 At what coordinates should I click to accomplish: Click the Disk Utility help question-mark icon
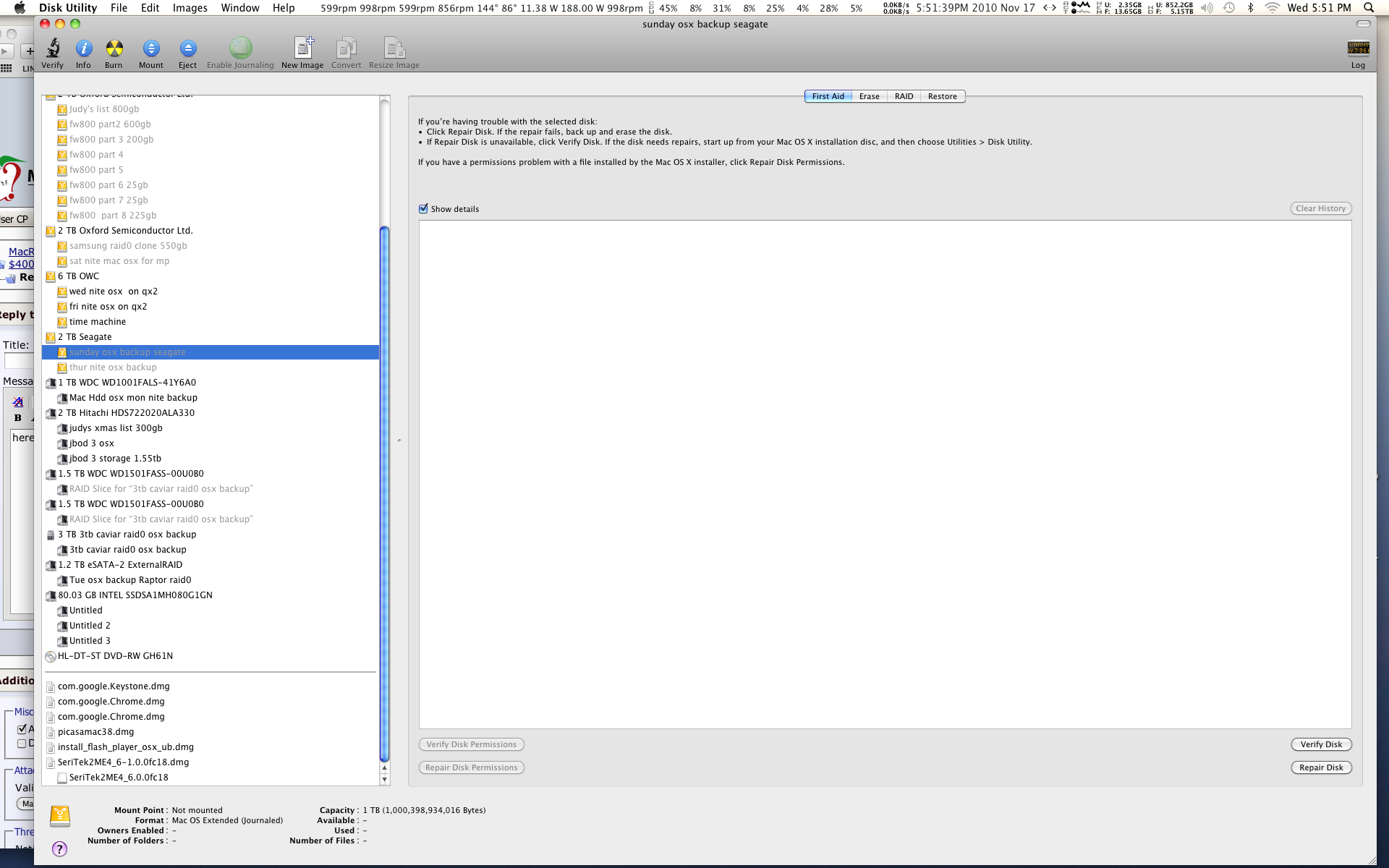pyautogui.click(x=60, y=848)
